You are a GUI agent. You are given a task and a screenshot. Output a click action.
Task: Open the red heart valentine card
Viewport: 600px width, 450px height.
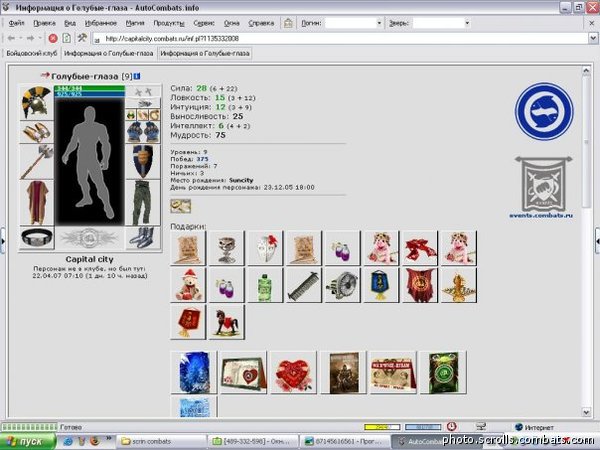click(293, 372)
